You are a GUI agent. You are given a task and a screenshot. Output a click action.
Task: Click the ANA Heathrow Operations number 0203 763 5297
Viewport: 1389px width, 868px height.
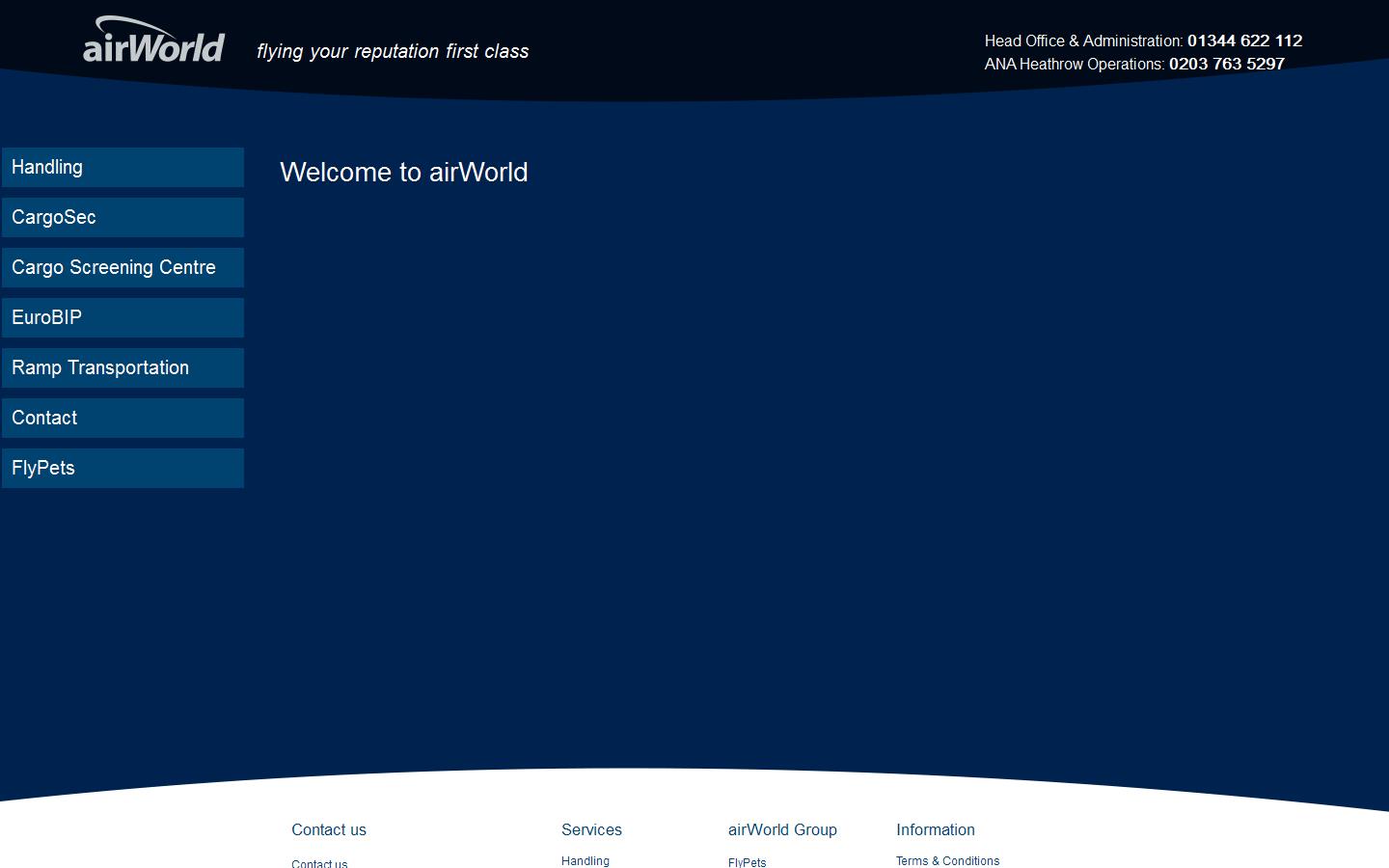pyautogui.click(x=1226, y=64)
